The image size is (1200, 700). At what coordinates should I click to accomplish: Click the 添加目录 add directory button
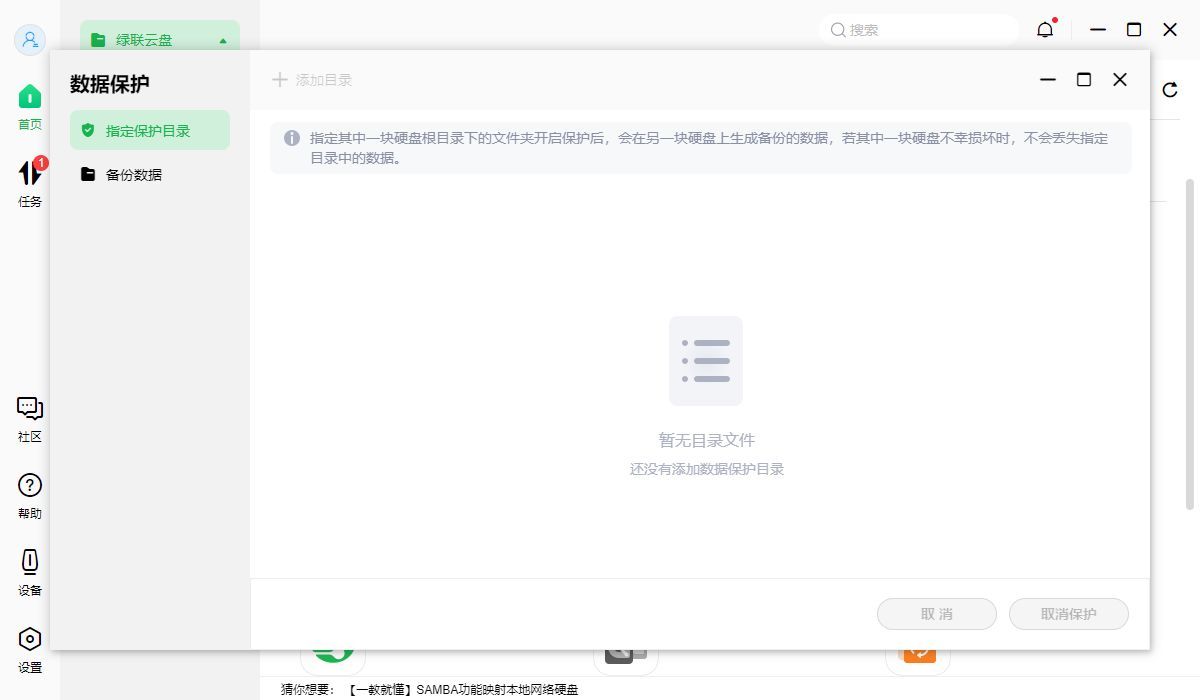coord(313,79)
